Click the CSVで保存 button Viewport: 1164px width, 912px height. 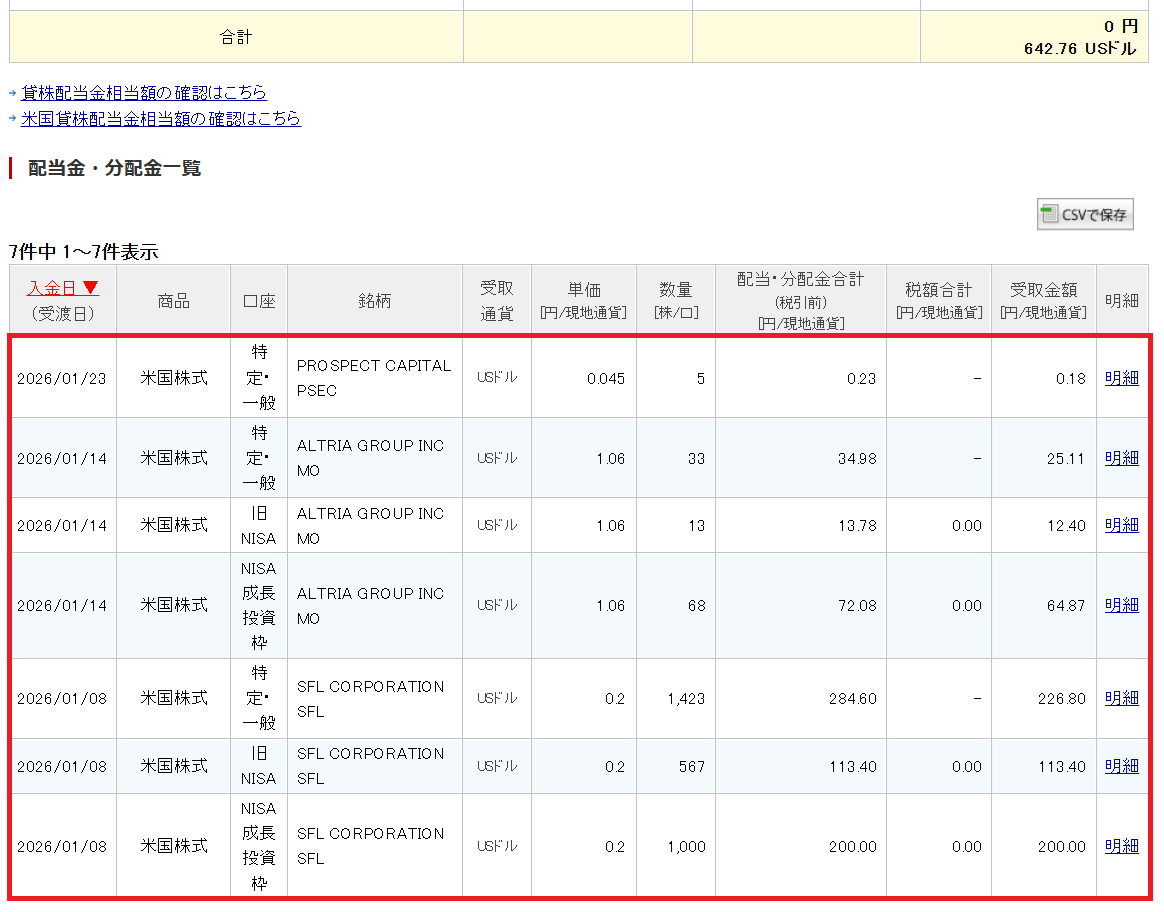click(x=1085, y=214)
